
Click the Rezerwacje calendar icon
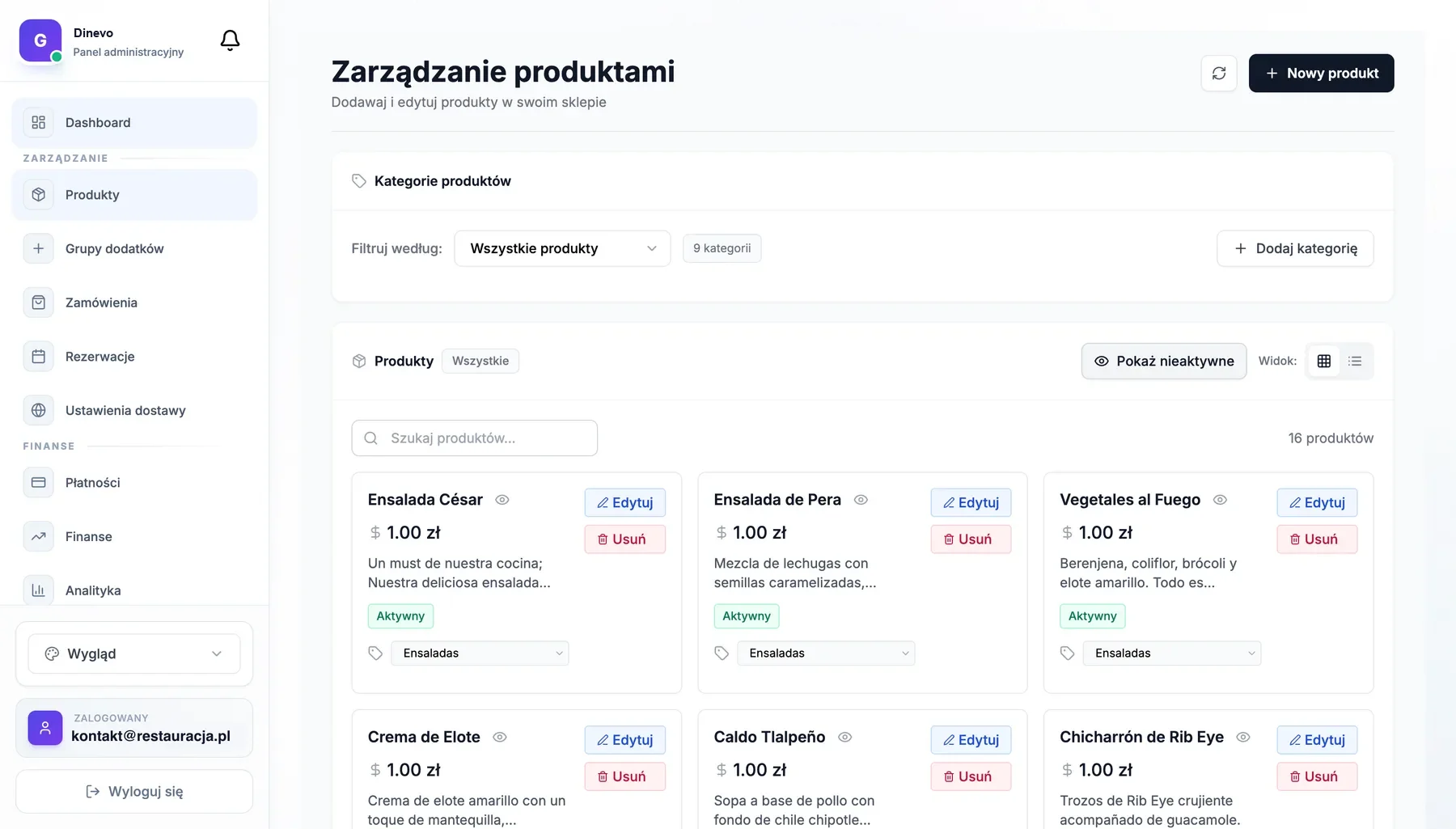coord(38,357)
